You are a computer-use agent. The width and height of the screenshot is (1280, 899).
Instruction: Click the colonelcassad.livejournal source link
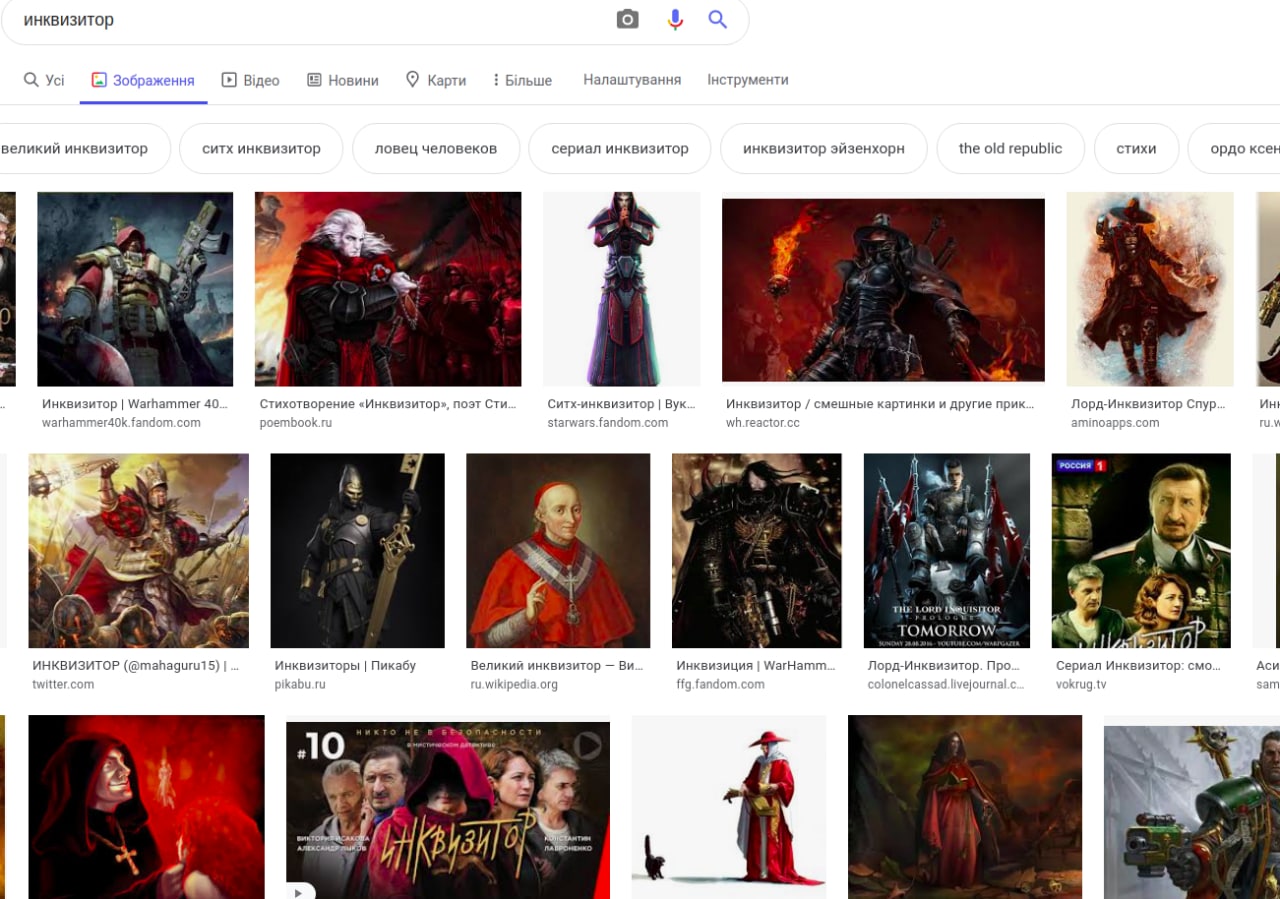[946, 684]
